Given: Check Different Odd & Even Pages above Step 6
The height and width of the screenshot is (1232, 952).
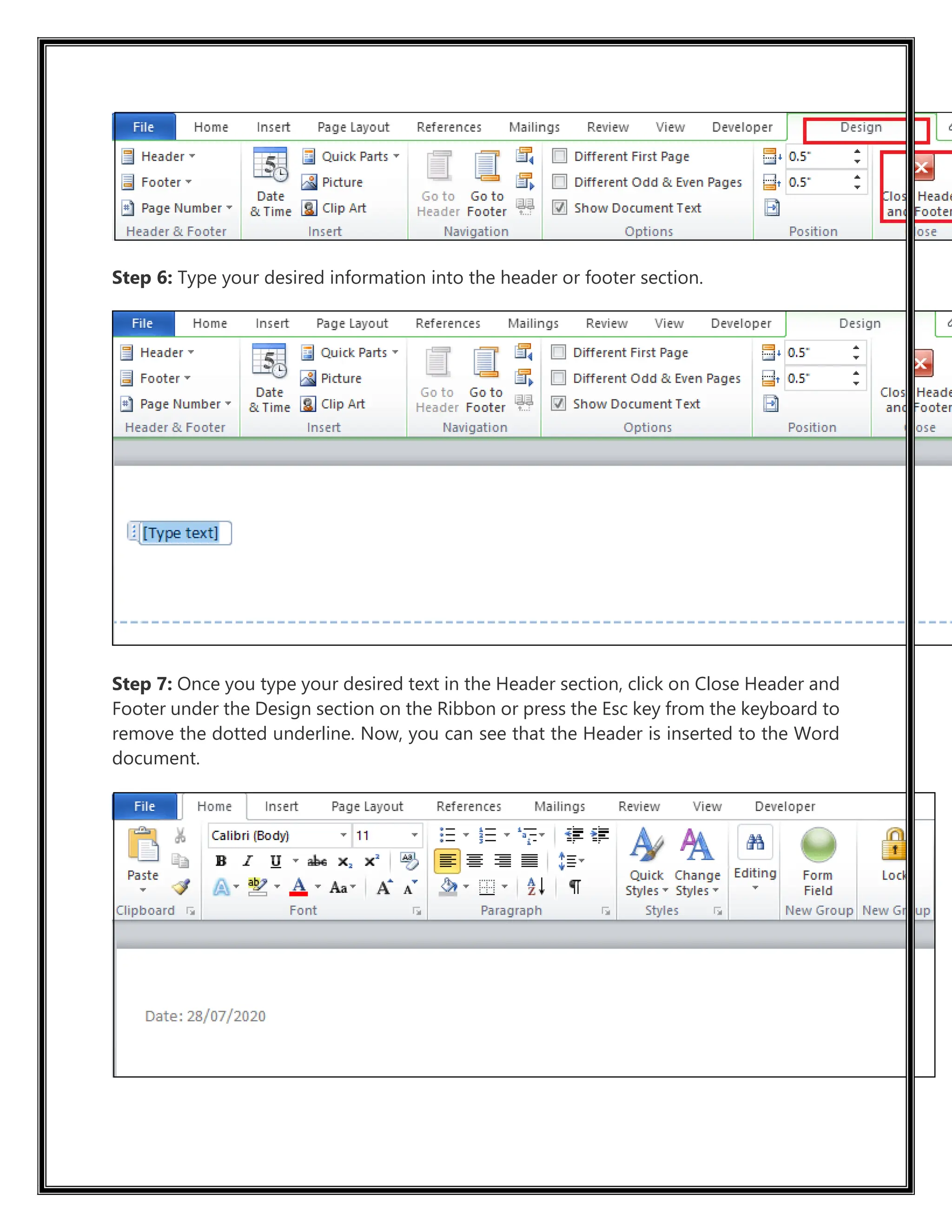Looking at the screenshot, I should coord(560,182).
